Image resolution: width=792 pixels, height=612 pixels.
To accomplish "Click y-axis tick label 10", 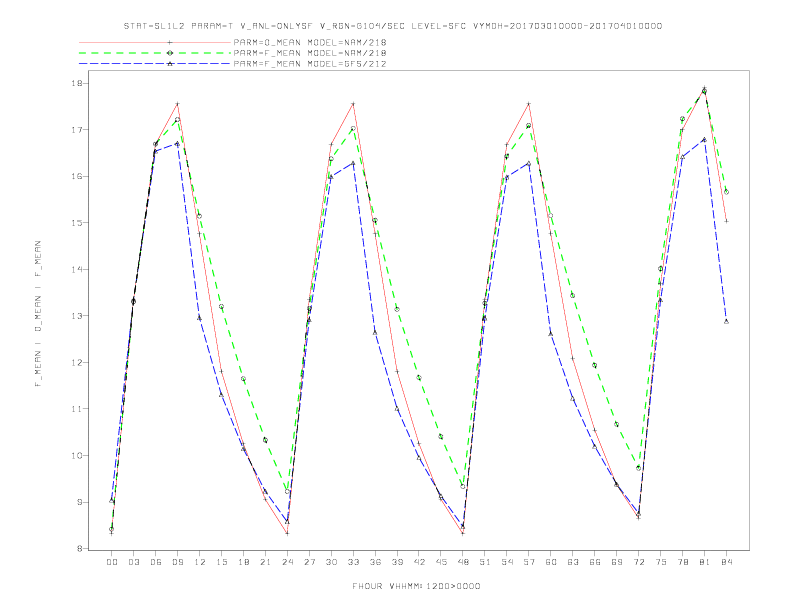I will [77, 455].
